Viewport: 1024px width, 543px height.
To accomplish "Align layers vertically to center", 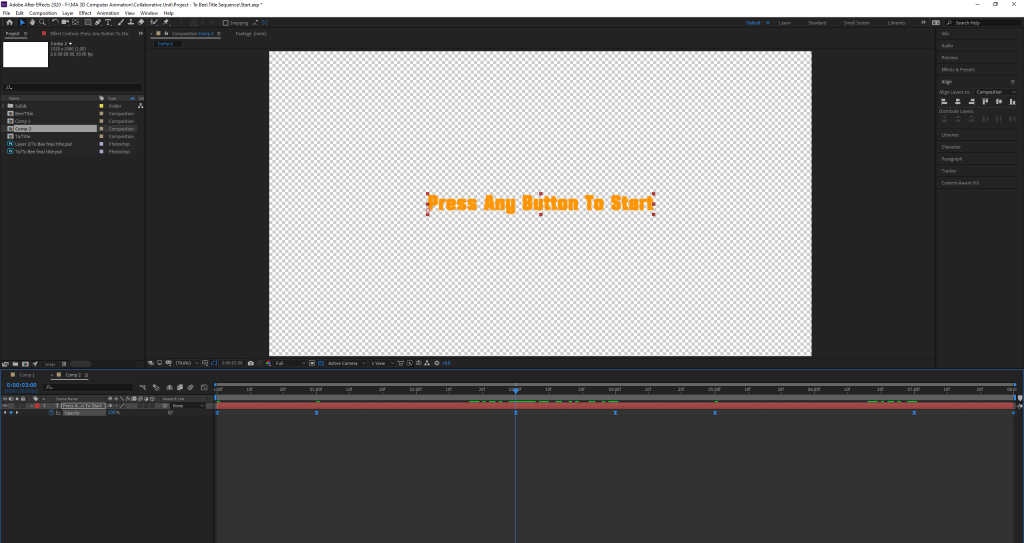I will 999,101.
